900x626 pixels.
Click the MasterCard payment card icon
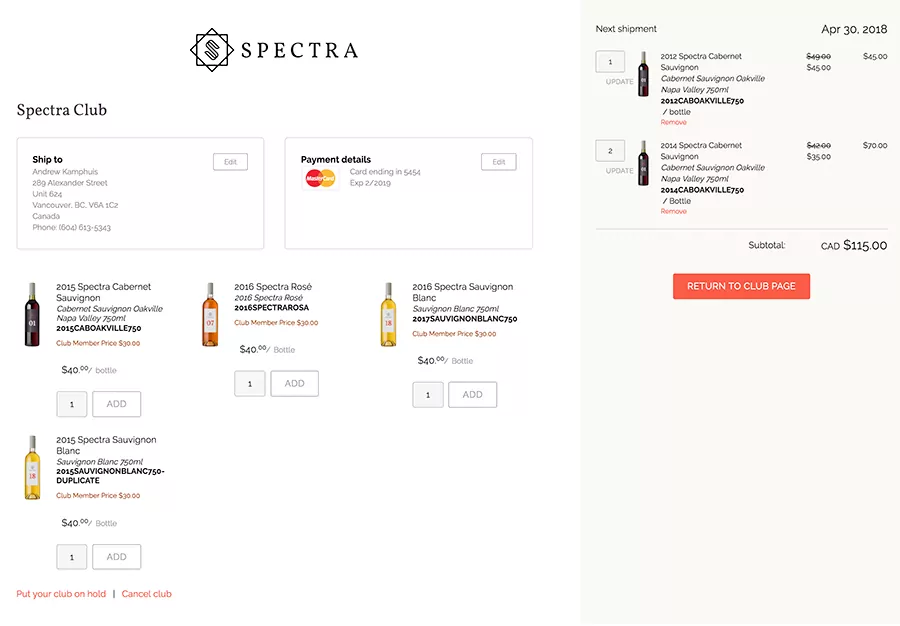[320, 178]
